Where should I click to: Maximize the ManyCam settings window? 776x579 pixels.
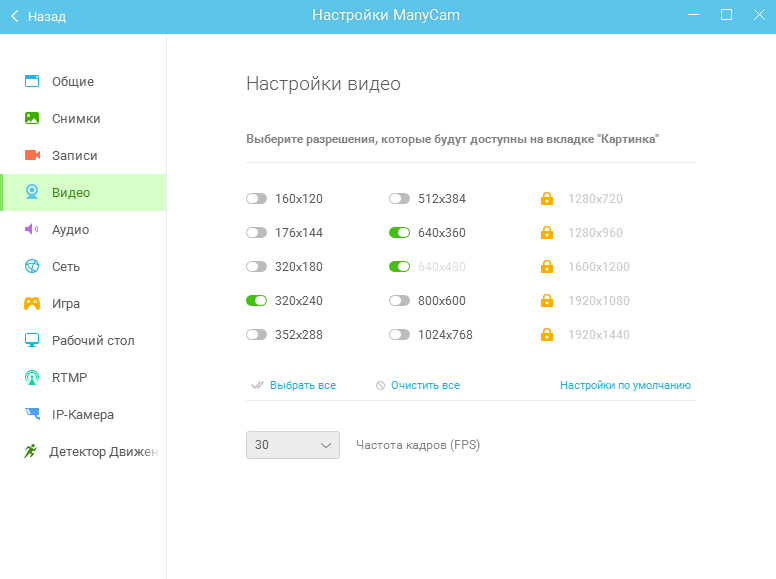click(726, 15)
